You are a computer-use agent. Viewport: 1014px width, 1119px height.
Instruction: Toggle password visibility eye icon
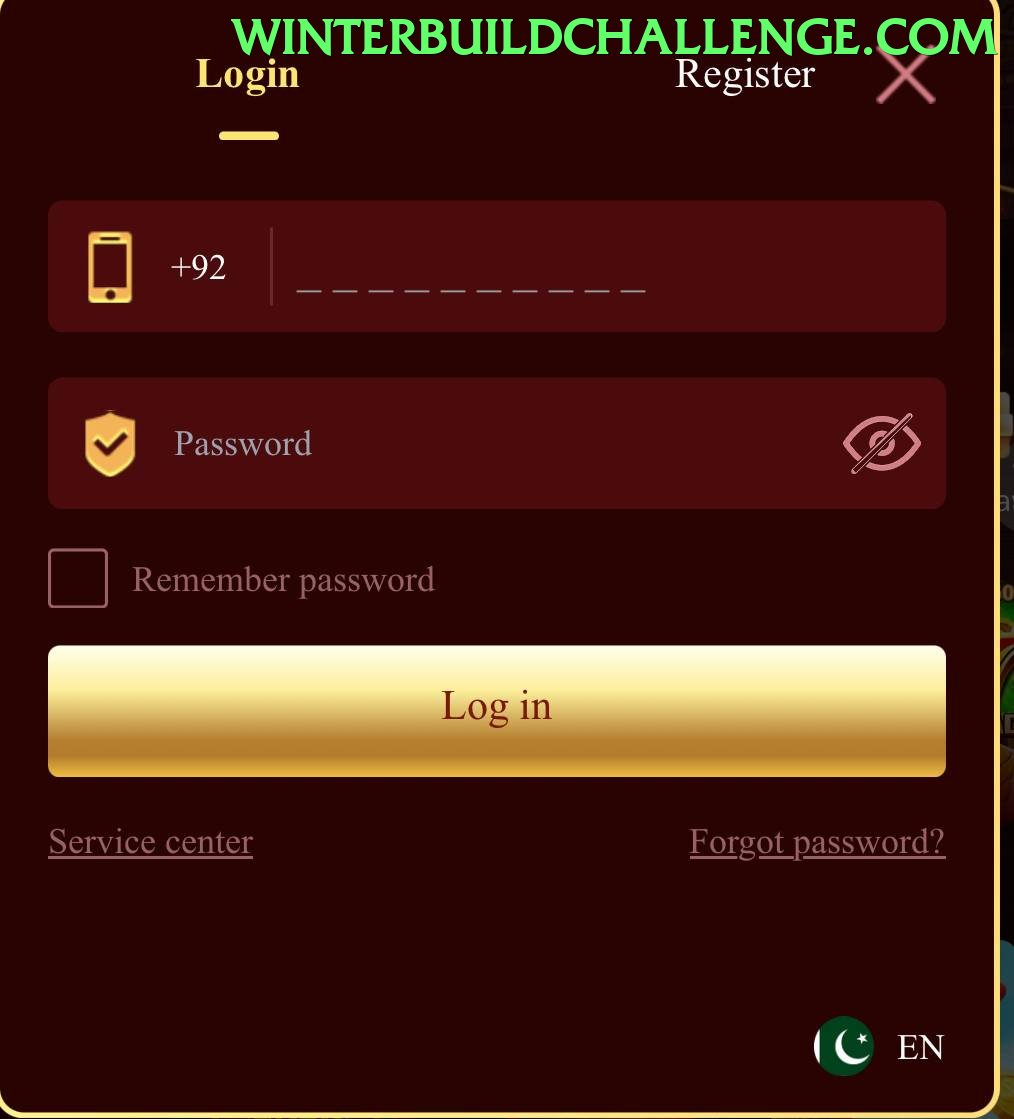point(882,443)
